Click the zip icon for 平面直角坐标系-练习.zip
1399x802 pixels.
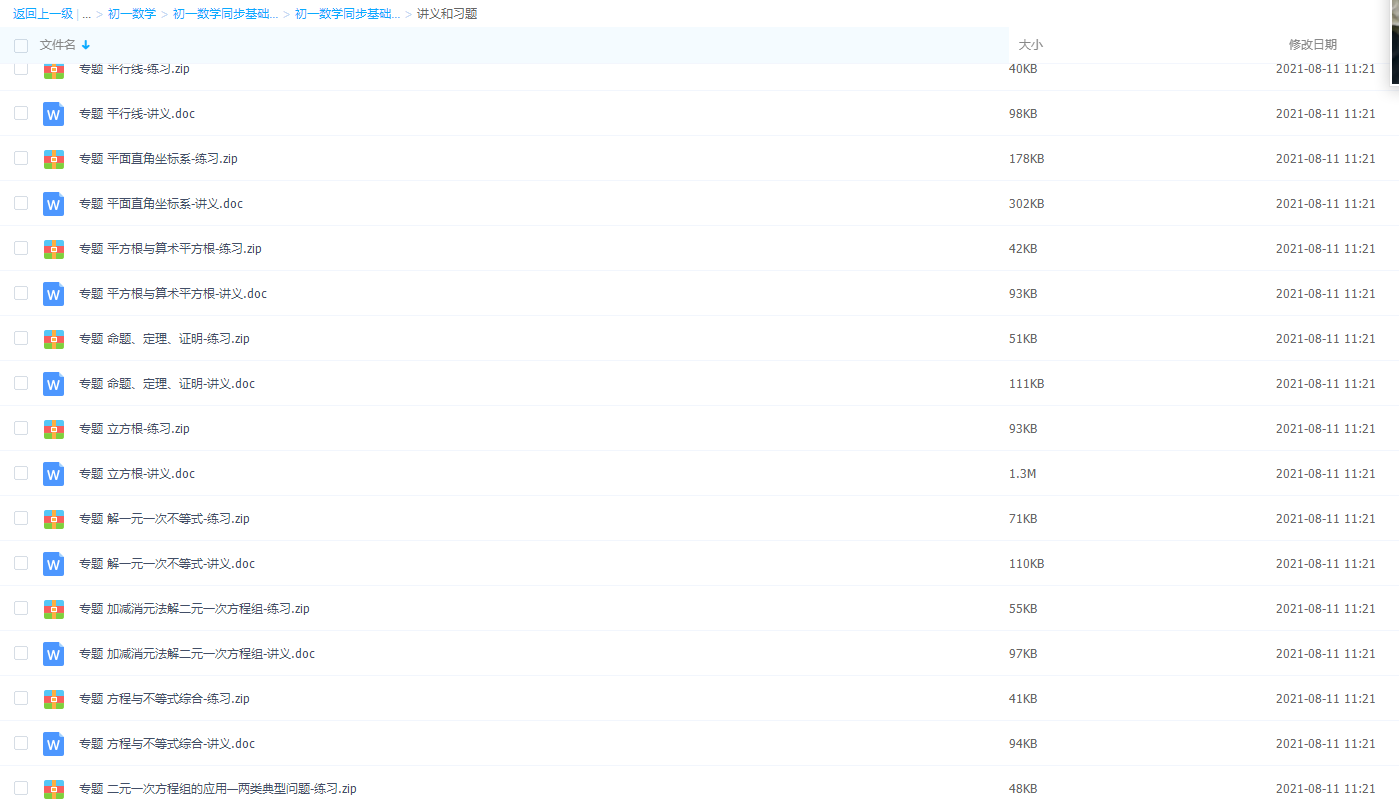(x=54, y=159)
